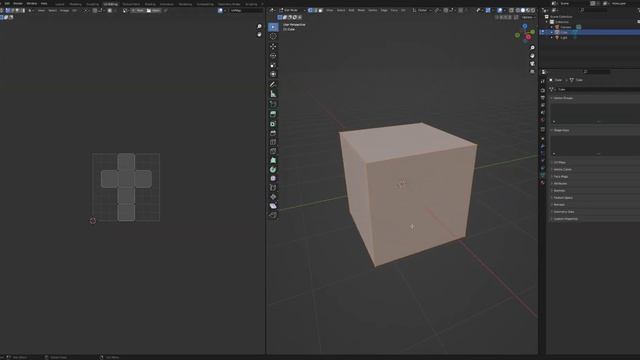The height and width of the screenshot is (360, 640).
Task: Enable face select mode in 3D viewport
Action: point(320,10)
